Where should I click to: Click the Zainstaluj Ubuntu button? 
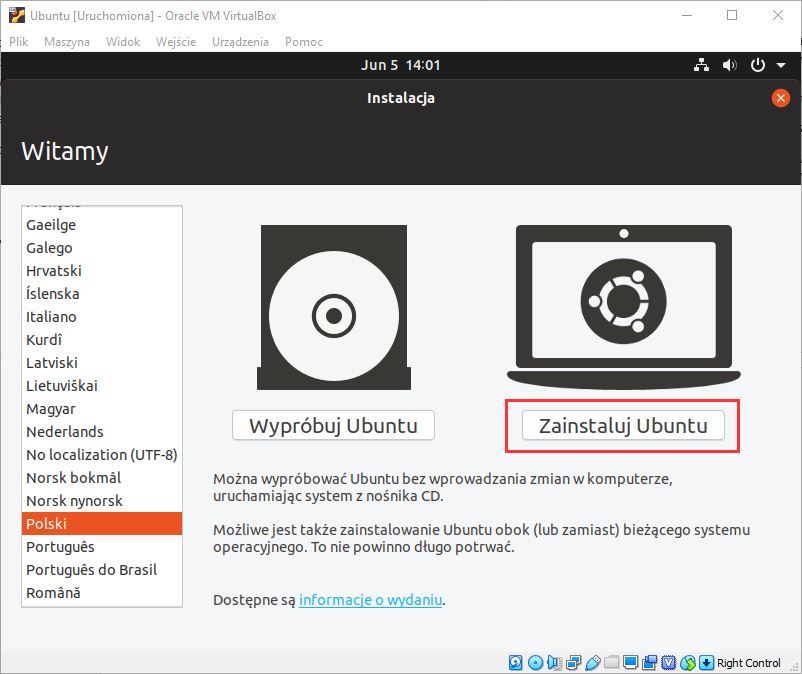pyautogui.click(x=623, y=425)
